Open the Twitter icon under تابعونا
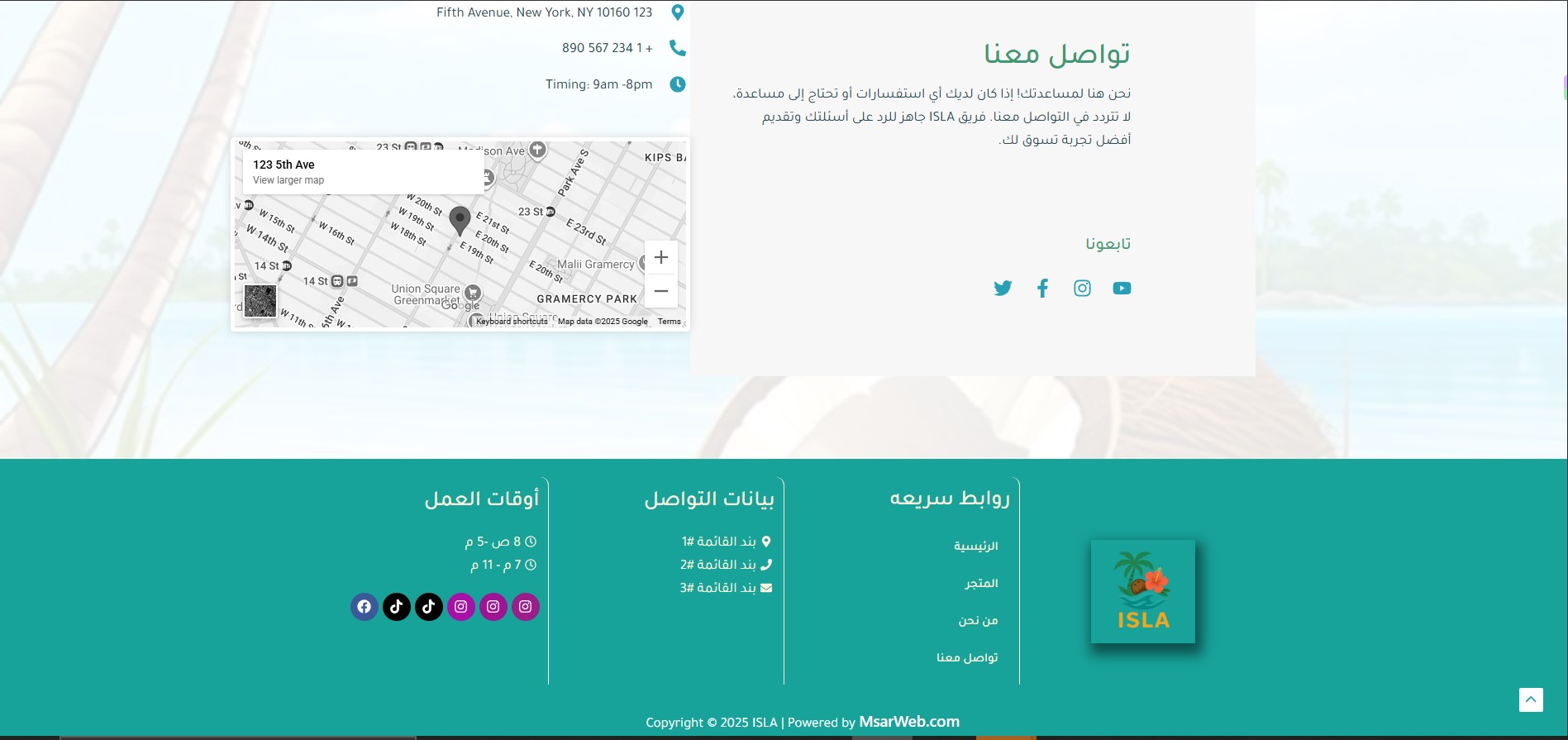1568x740 pixels. [x=1003, y=288]
